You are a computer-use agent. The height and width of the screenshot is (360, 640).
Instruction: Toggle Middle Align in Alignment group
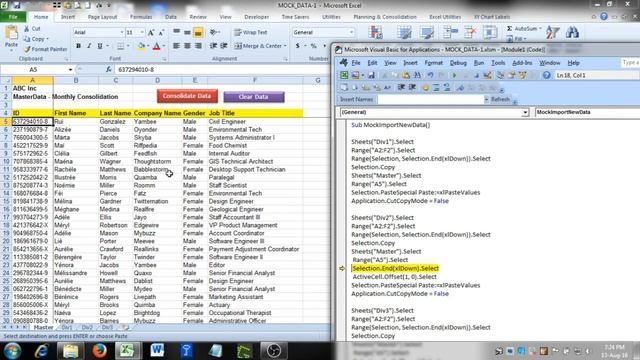click(x=187, y=32)
